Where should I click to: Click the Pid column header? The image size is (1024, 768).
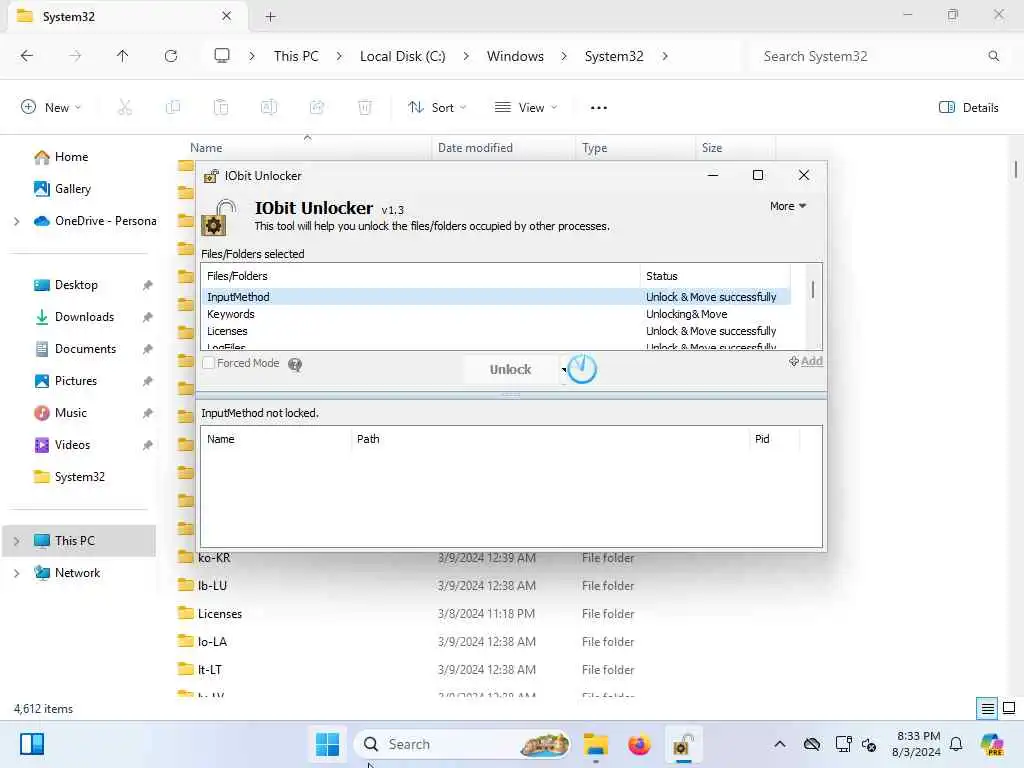[774, 439]
